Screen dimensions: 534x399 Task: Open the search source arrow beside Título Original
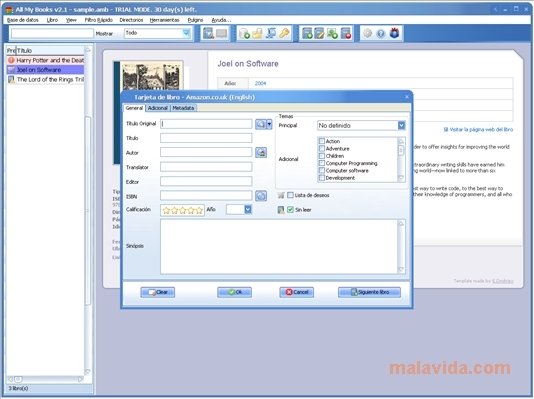pyautogui.click(x=269, y=124)
